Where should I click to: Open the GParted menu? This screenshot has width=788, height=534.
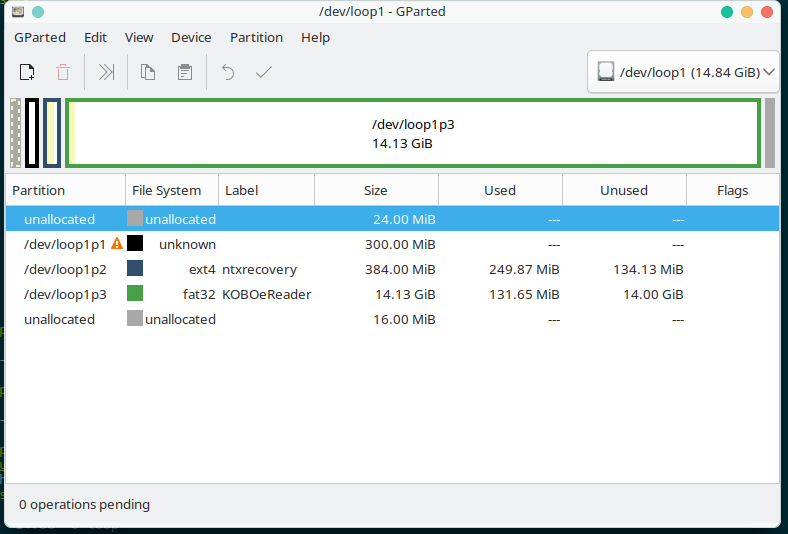pyautogui.click(x=40, y=37)
